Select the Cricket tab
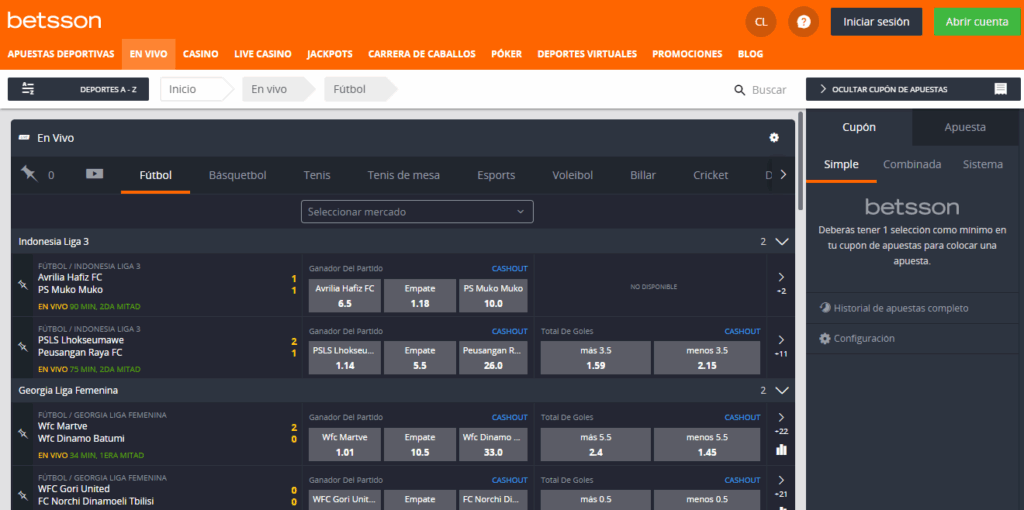Screen dimensions: 1024x510 pos(711,175)
